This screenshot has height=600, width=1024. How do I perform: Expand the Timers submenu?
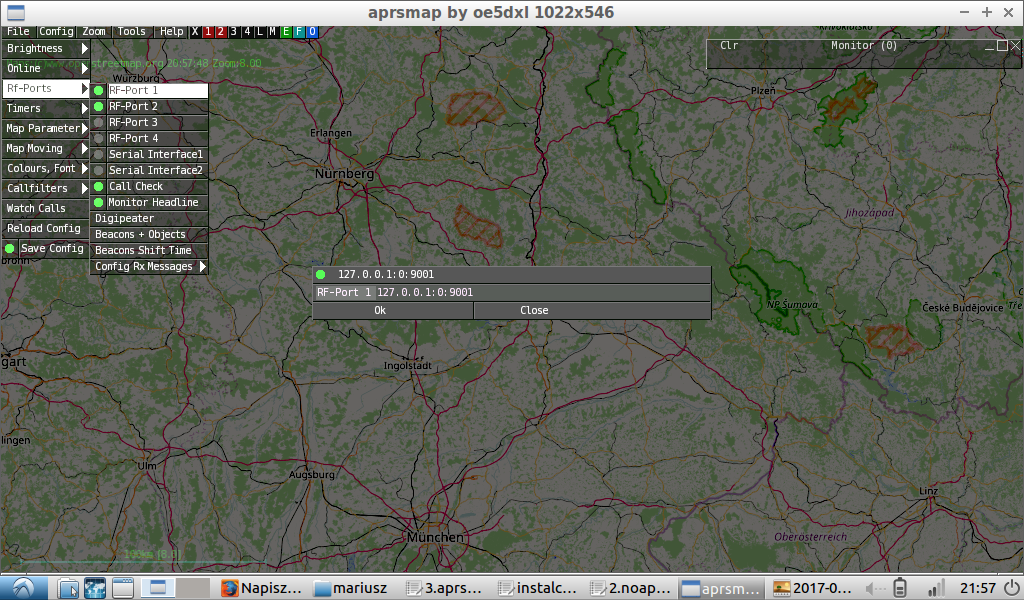[x=46, y=108]
